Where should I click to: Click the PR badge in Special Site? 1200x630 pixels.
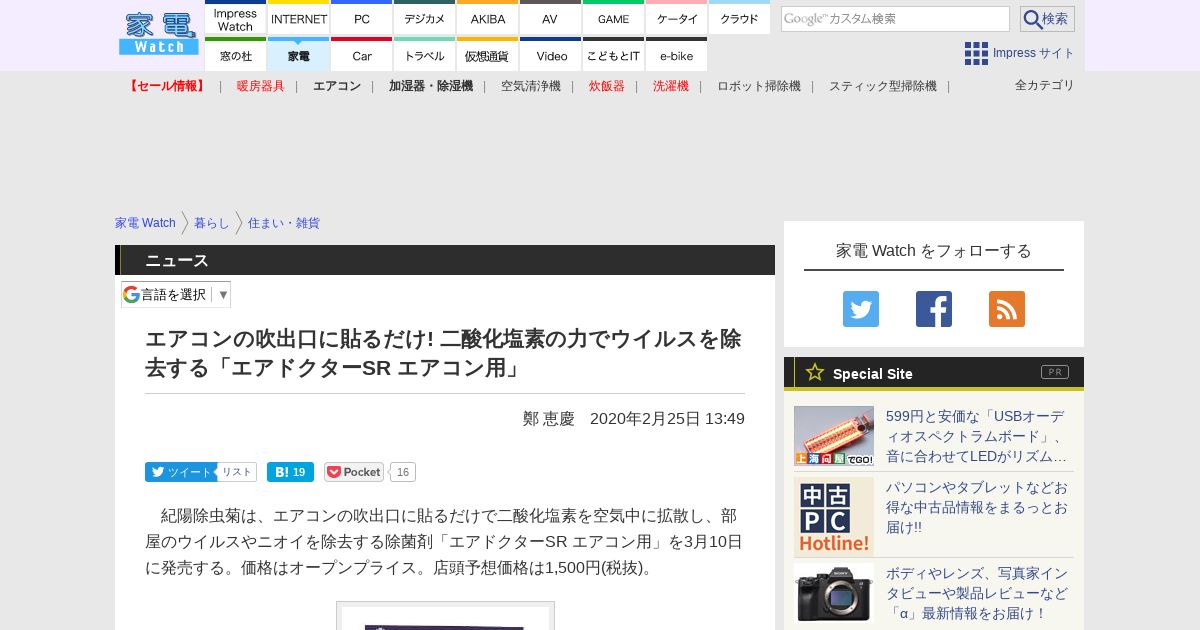1055,372
